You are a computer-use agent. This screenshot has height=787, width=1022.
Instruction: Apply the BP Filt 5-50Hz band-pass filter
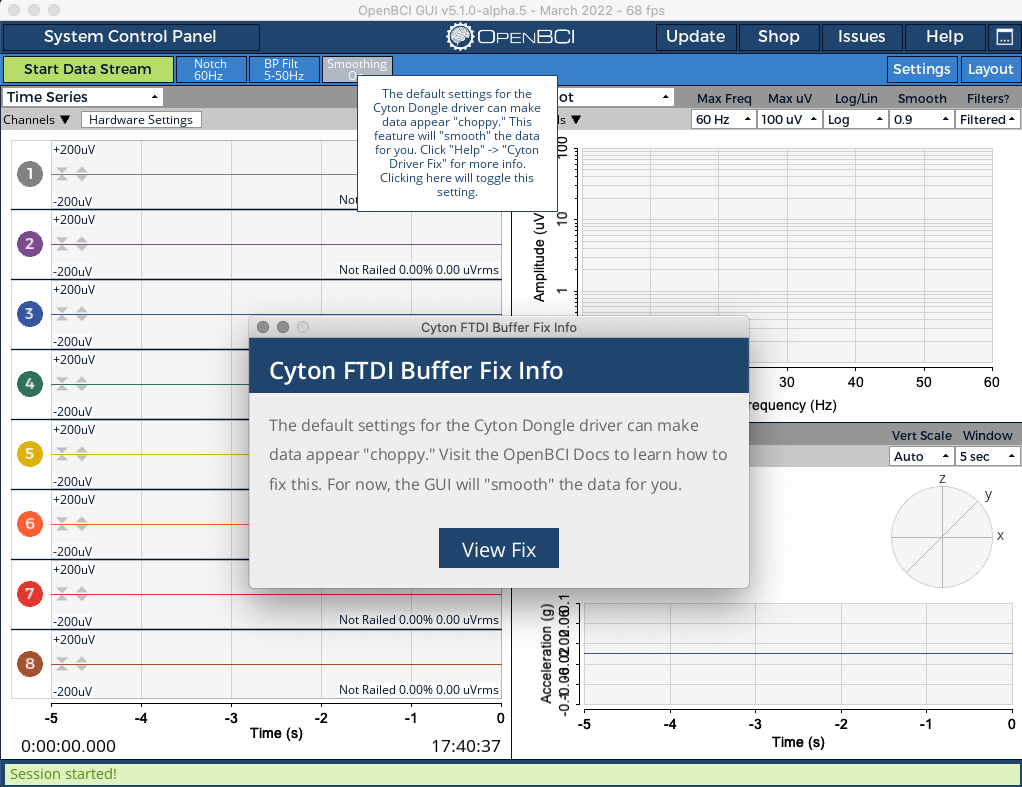coord(284,69)
